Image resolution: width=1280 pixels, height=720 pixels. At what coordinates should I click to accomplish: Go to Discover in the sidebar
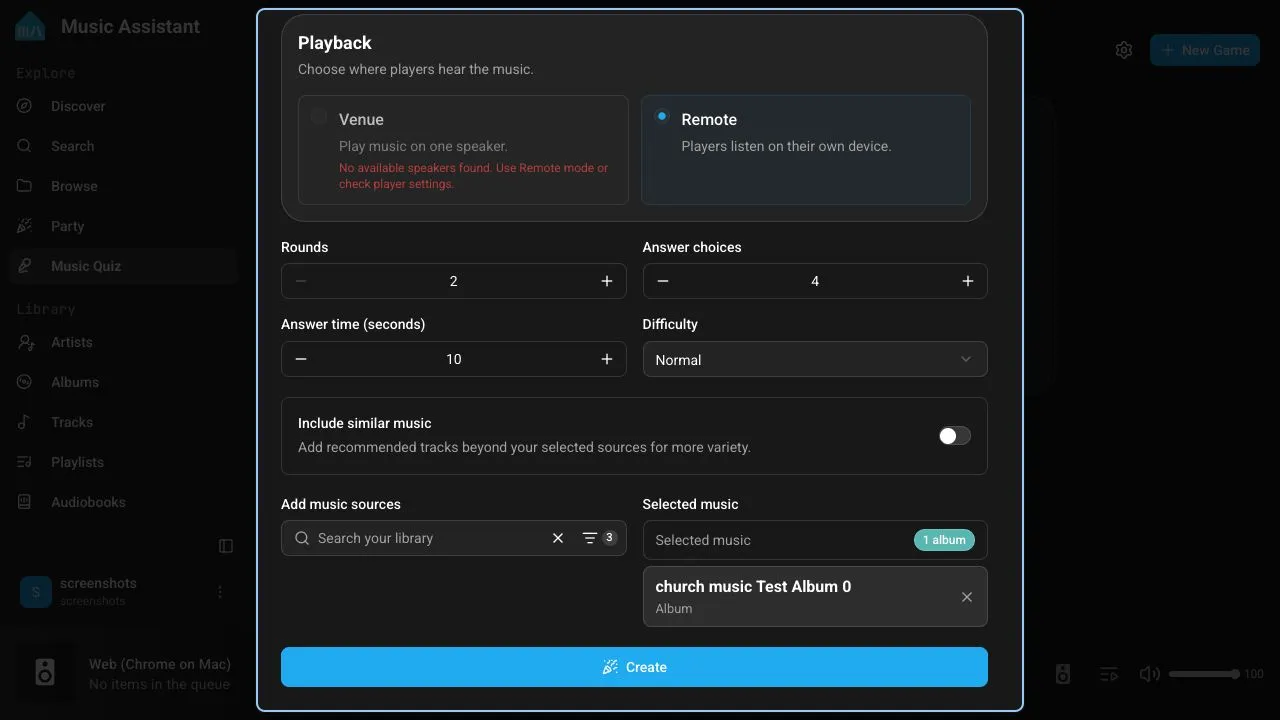click(x=124, y=106)
